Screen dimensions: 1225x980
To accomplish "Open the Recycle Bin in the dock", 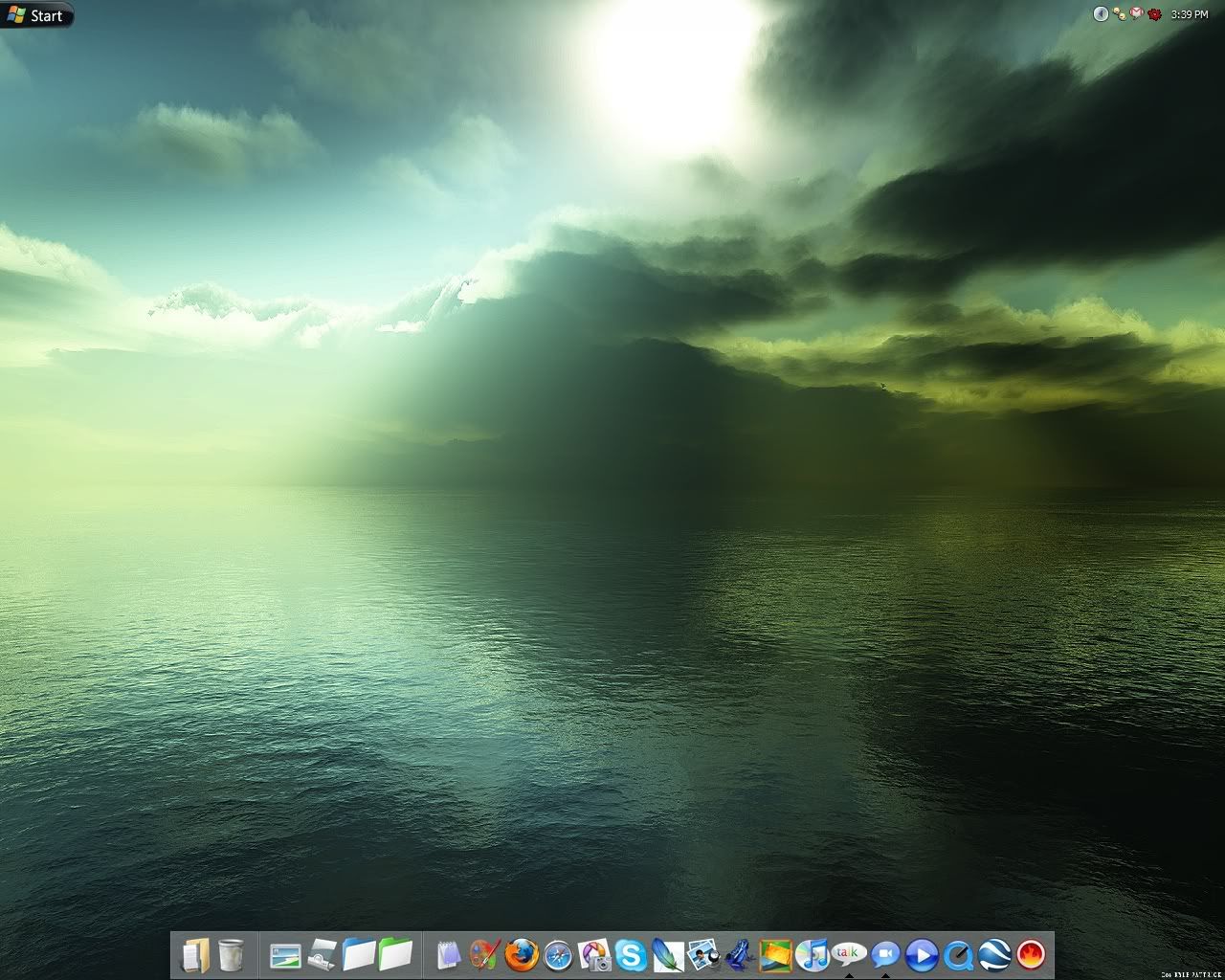I will coord(231,955).
